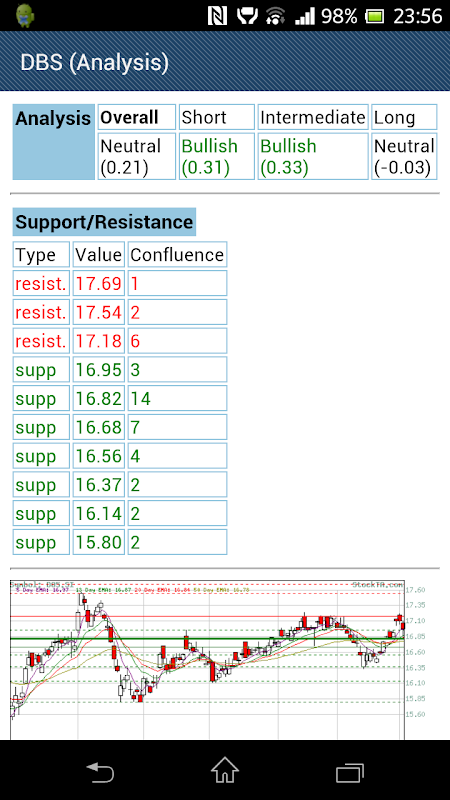Select resistance value 17.54

click(x=99, y=312)
